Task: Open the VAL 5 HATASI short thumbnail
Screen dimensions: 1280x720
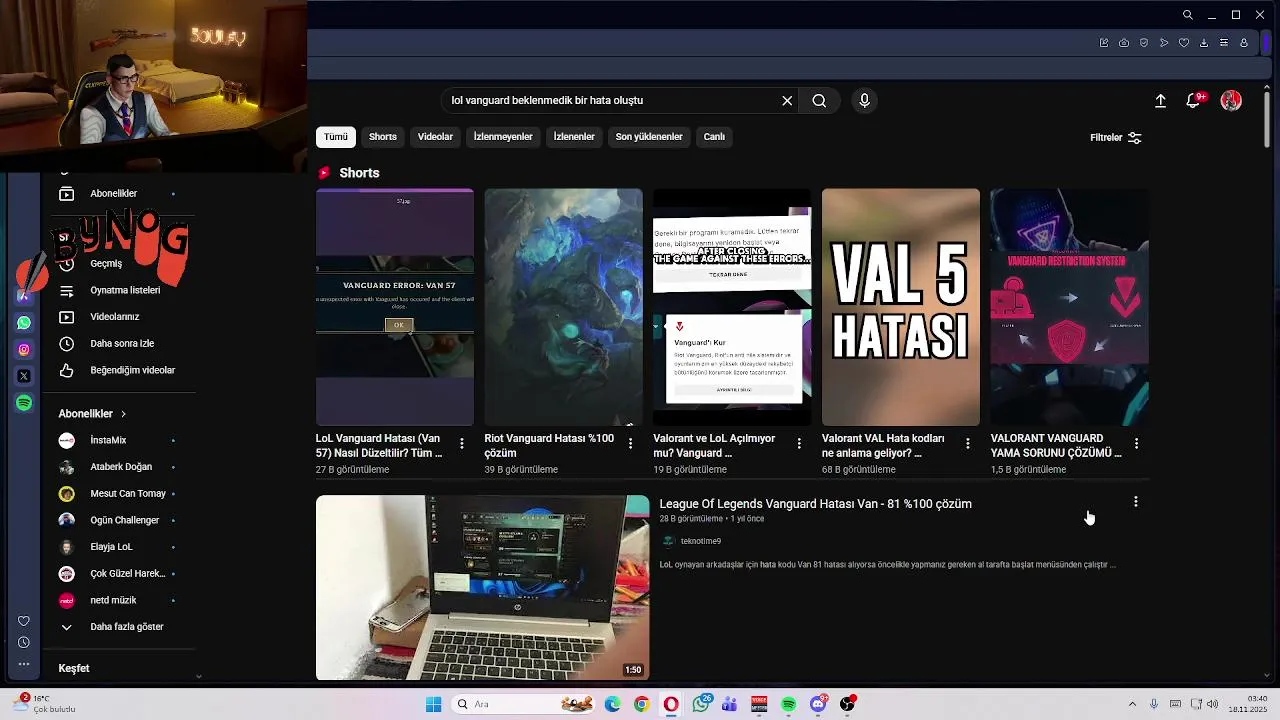Action: (901, 307)
